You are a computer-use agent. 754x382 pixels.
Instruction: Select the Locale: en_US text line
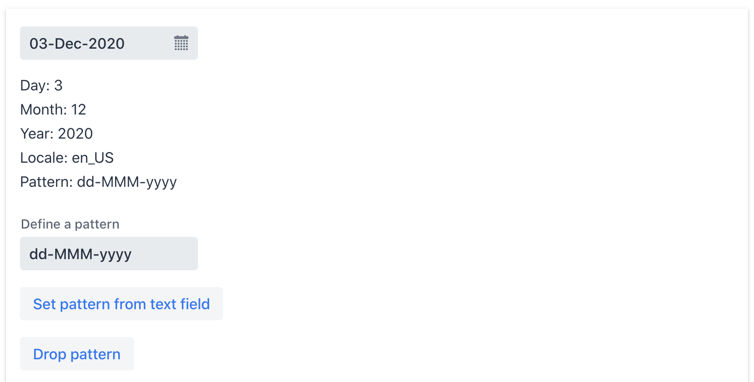(x=67, y=158)
